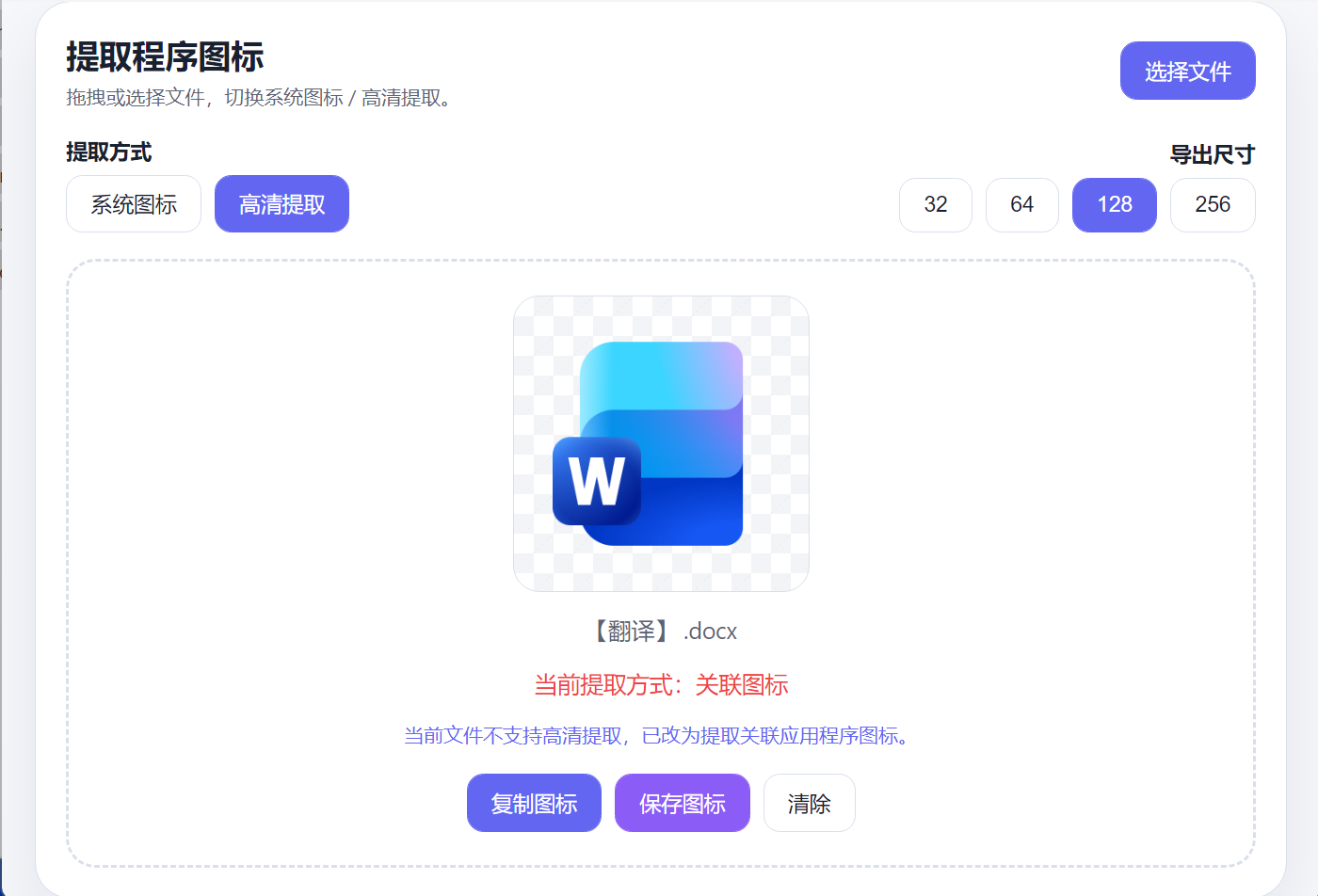Click the 导出尺寸 label

click(1213, 154)
